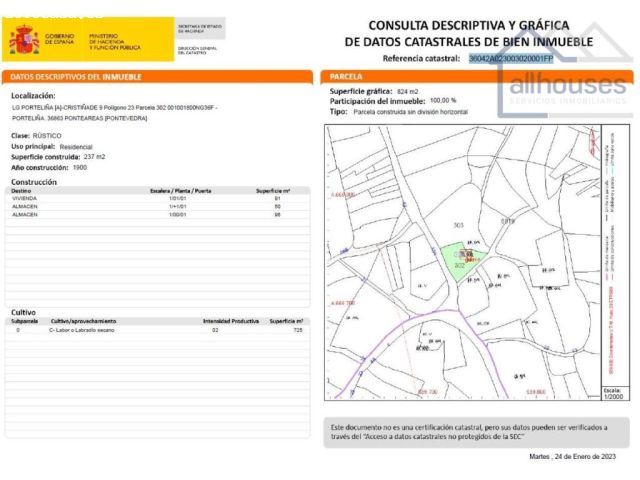
Task: Click the Spanish coat of arms emblem
Action: (x=24, y=40)
